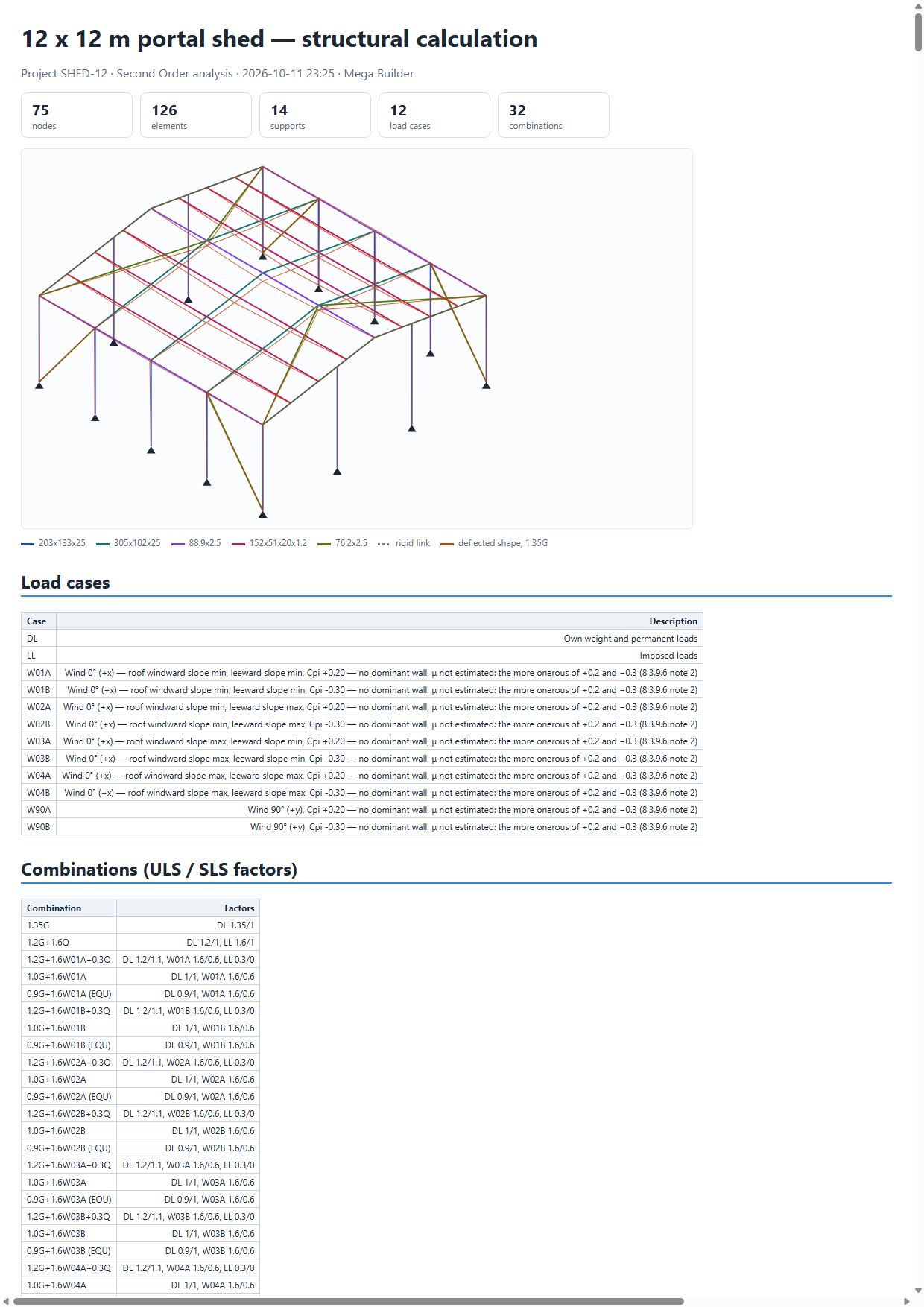Click the 1.2G+1.6W03A+0.3Q combination cell
Viewport: 924px width, 1307px height.
click(69, 1165)
